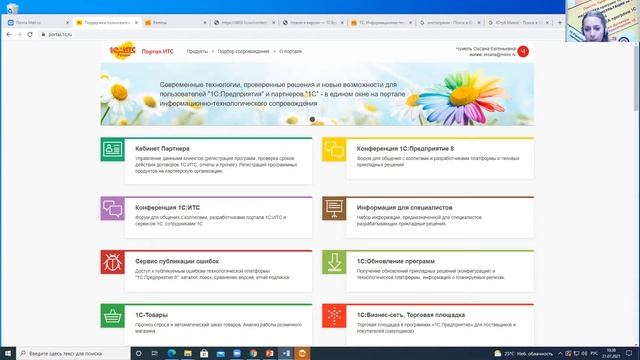The image size is (640, 360).
Task: Open PowerPoint from taskbar
Action: (x=269, y=353)
